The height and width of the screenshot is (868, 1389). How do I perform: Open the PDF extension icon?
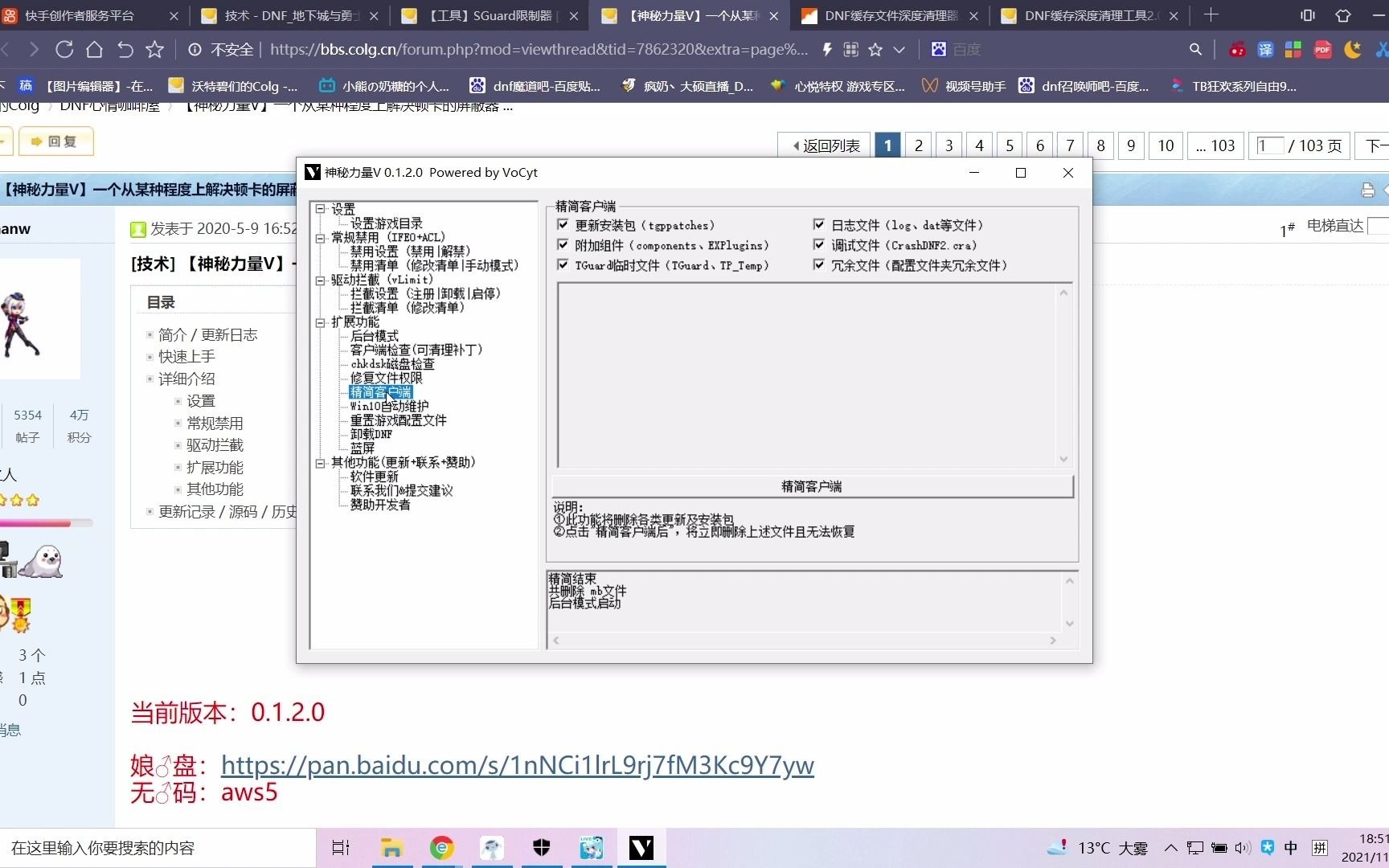(x=1322, y=50)
